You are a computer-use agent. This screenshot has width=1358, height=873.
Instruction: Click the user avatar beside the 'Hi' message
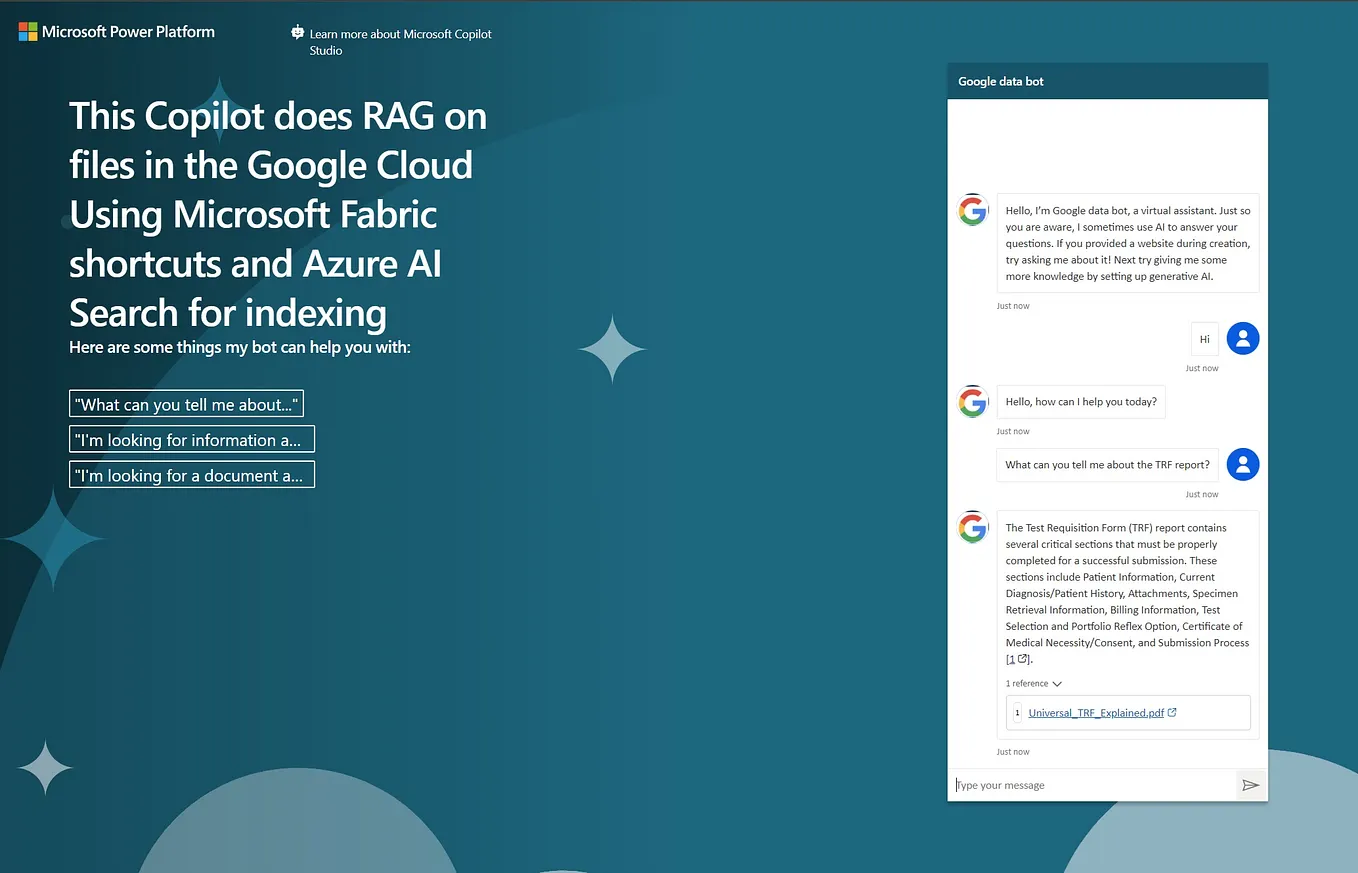click(1242, 338)
